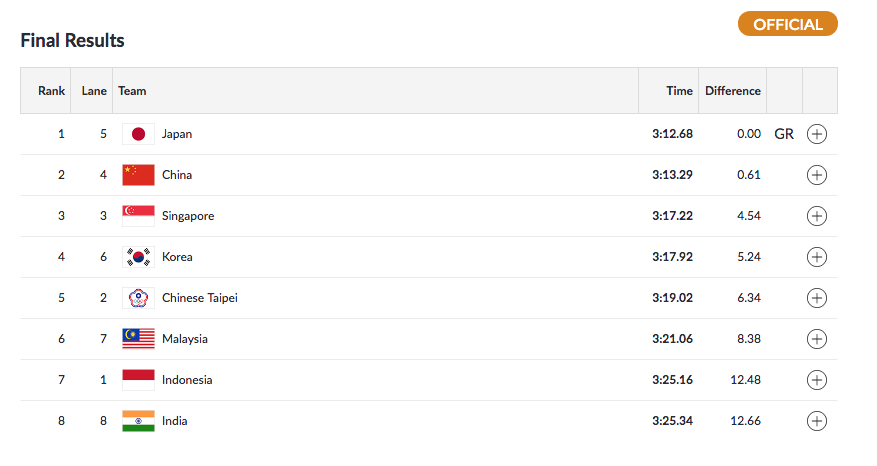Click the Malaysia flag icon
This screenshot has width=877, height=466.
tap(138, 339)
